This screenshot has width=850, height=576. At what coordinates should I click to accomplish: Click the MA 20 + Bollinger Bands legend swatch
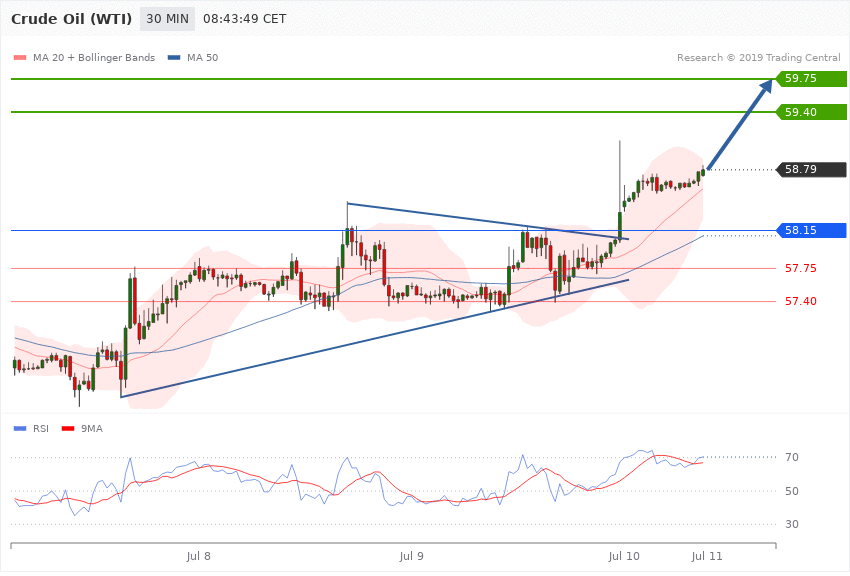click(20, 57)
